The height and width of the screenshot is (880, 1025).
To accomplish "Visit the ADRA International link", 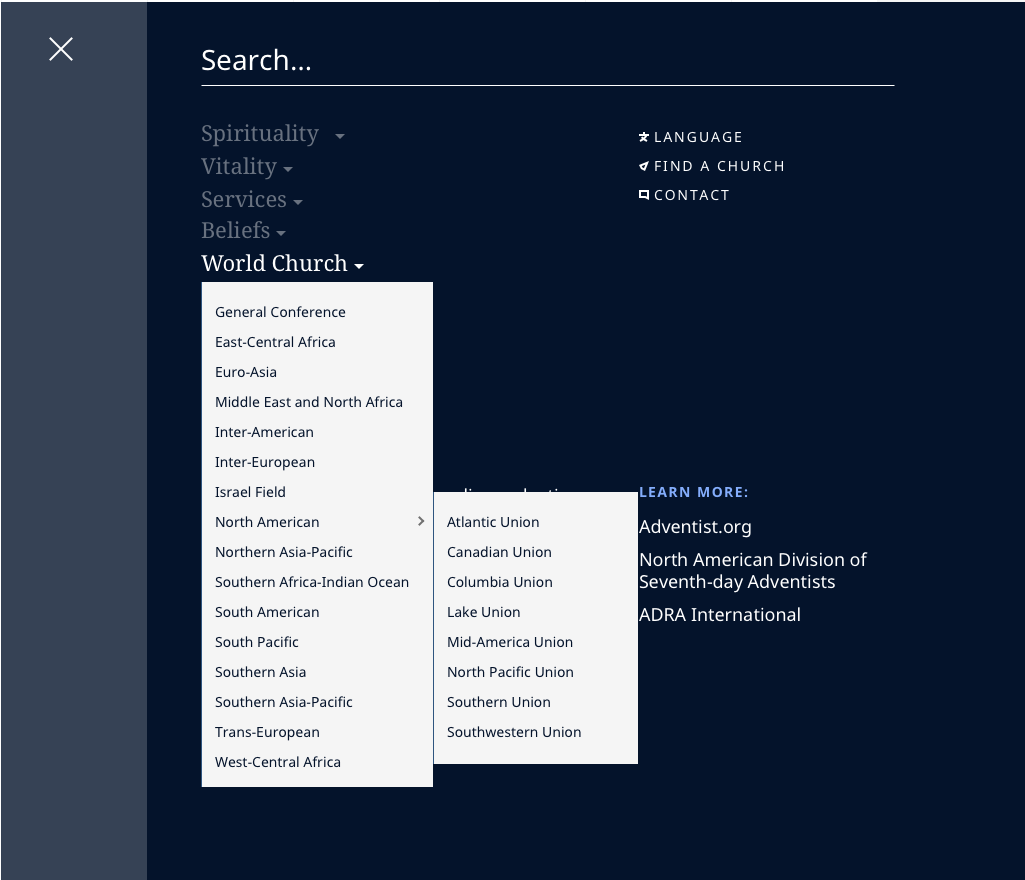I will [719, 614].
